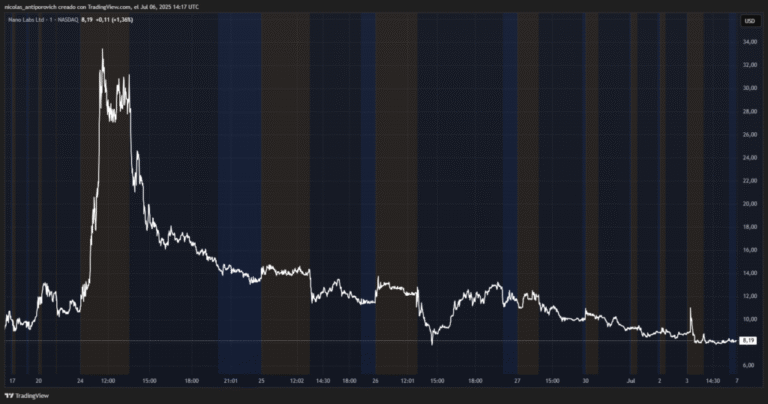
Task: Click the 26 date label on time axis
Action: (375, 380)
